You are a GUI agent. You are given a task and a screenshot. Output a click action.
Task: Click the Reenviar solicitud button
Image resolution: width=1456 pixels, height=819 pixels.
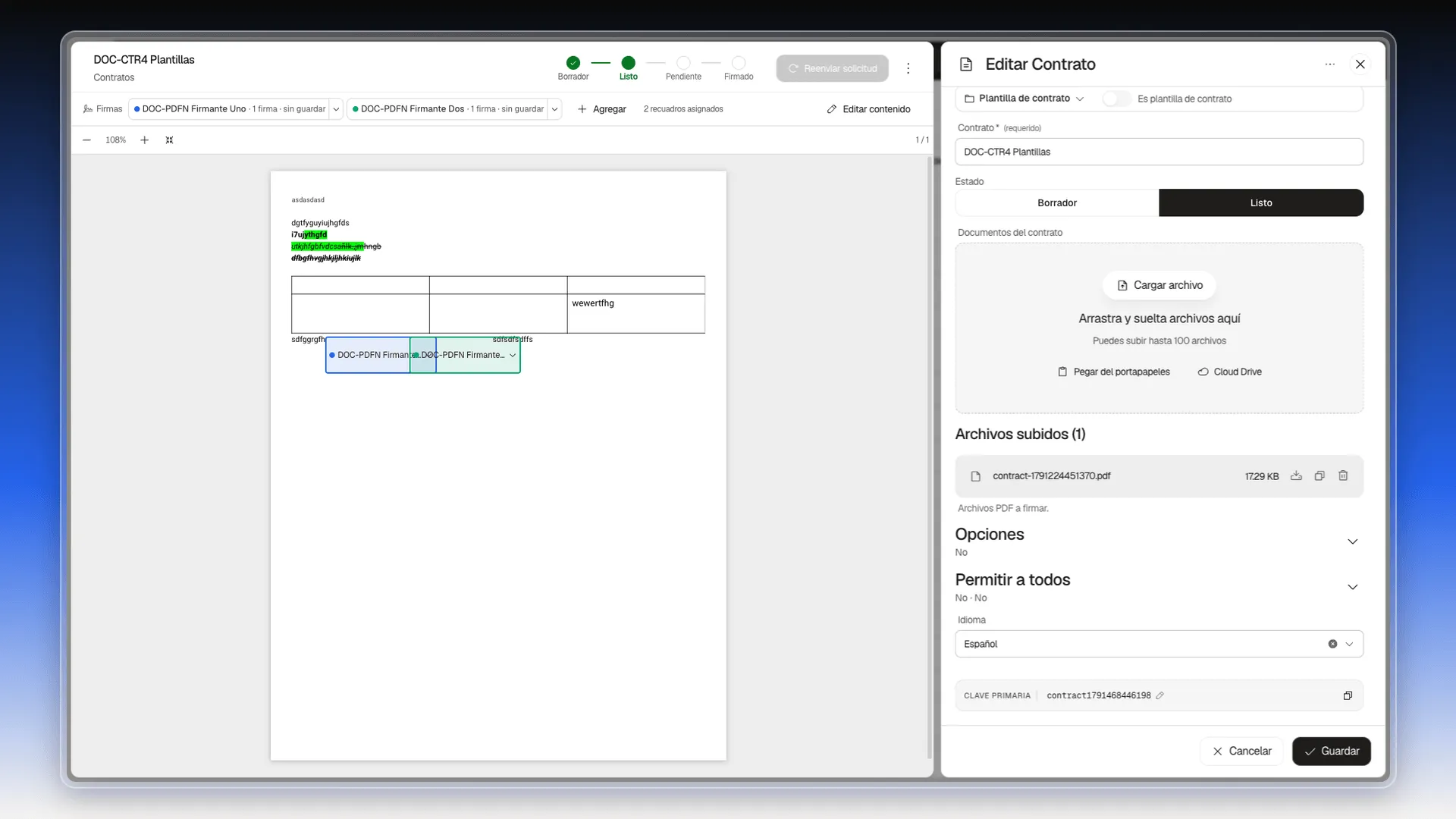832,68
